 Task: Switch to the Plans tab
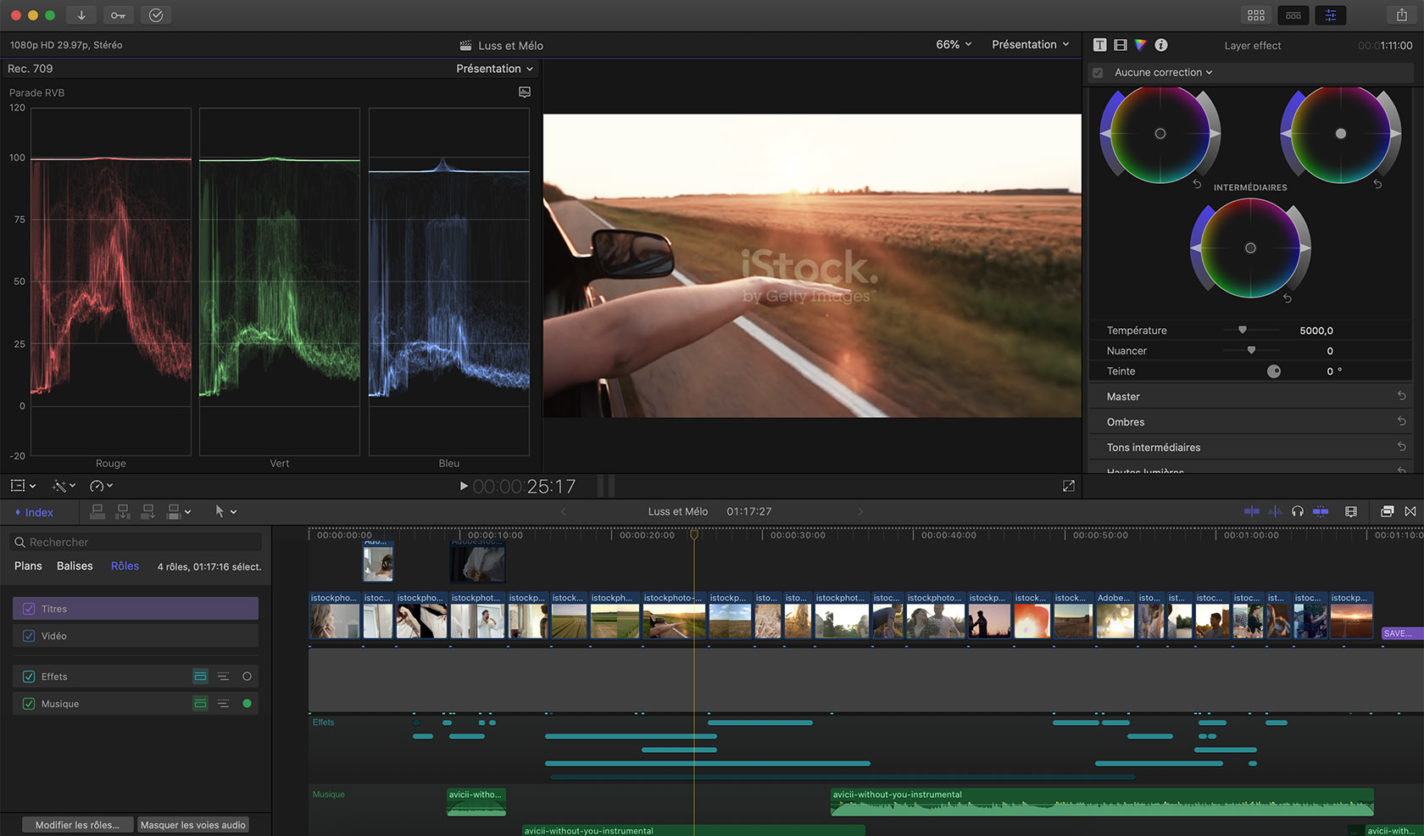coord(27,565)
